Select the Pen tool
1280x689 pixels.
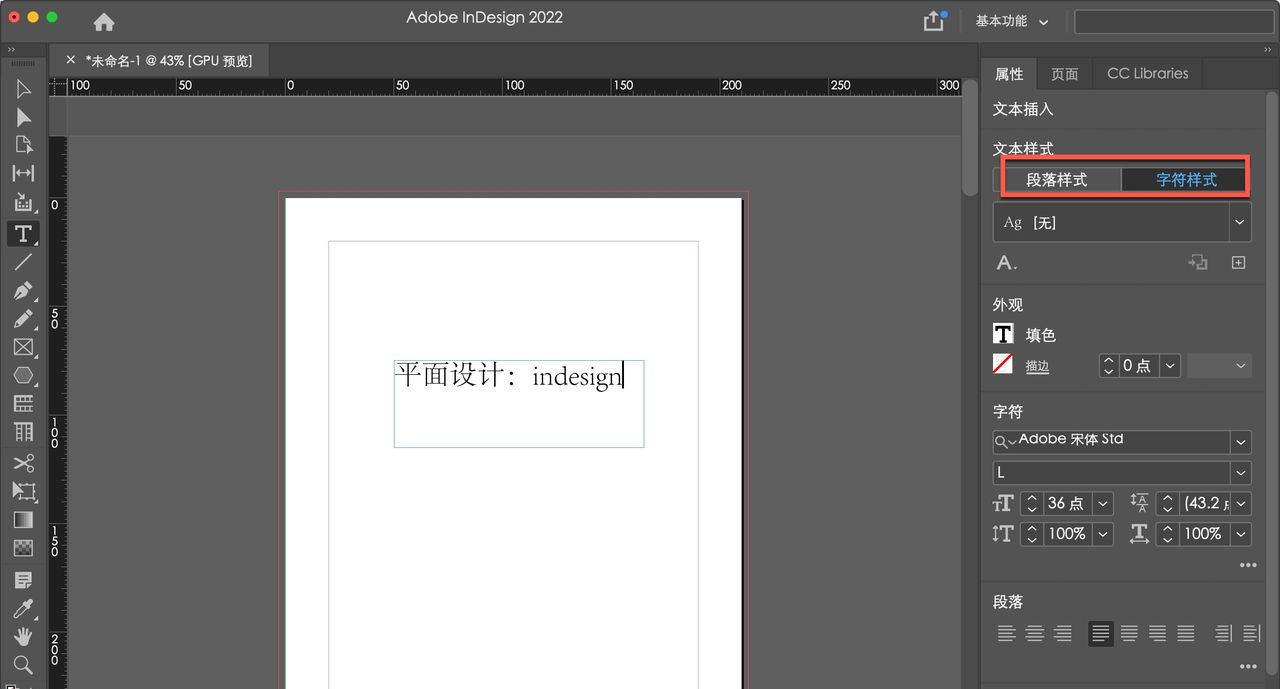pos(24,291)
